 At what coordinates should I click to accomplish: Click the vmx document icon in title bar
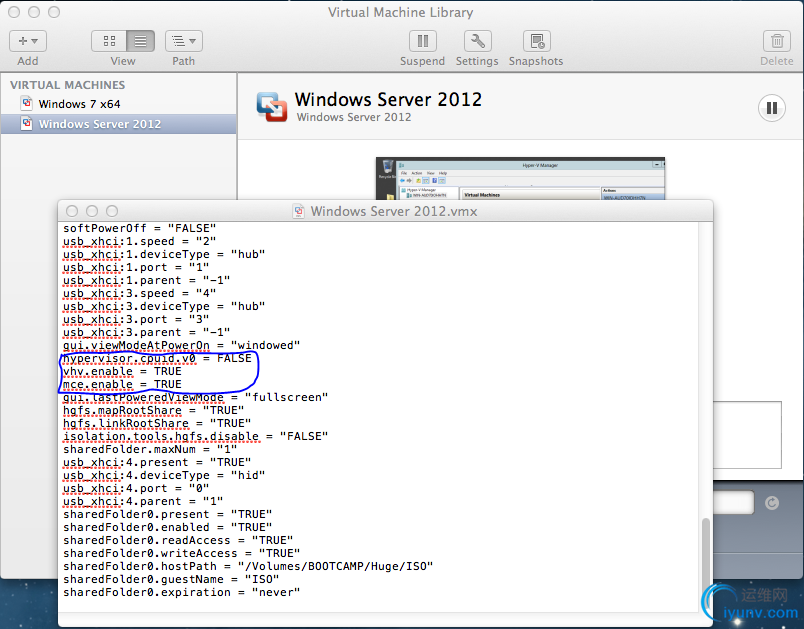click(x=298, y=211)
